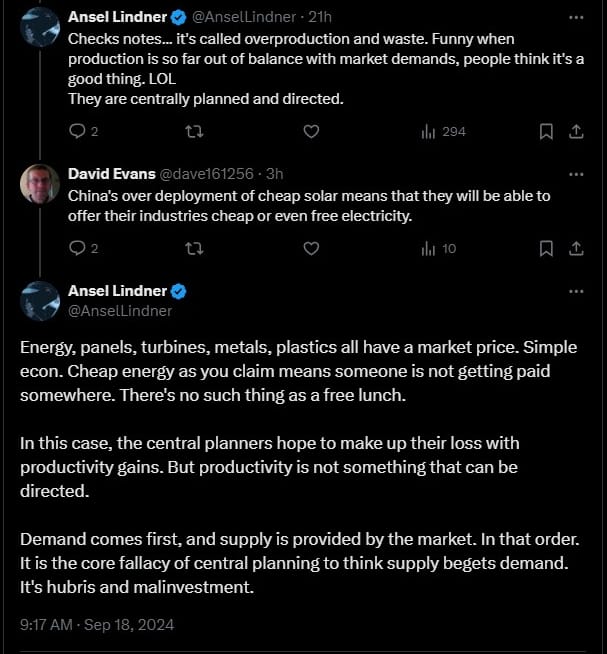Retweet David Evans' solar tweet
Image resolution: width=607 pixels, height=654 pixels.
pyautogui.click(x=194, y=248)
